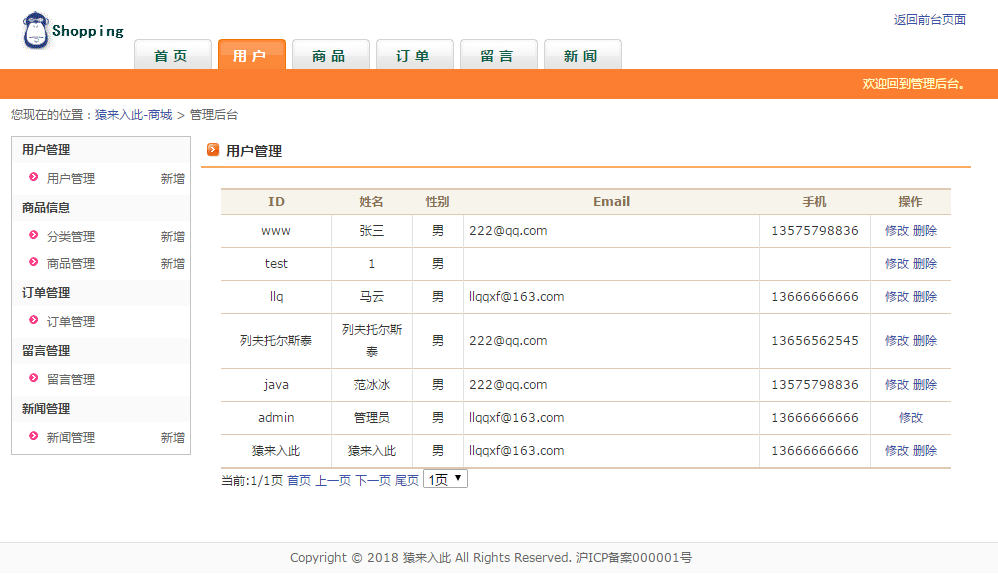Click 新增 next to 新闻管理
This screenshot has width=998, height=574.
pos(172,437)
